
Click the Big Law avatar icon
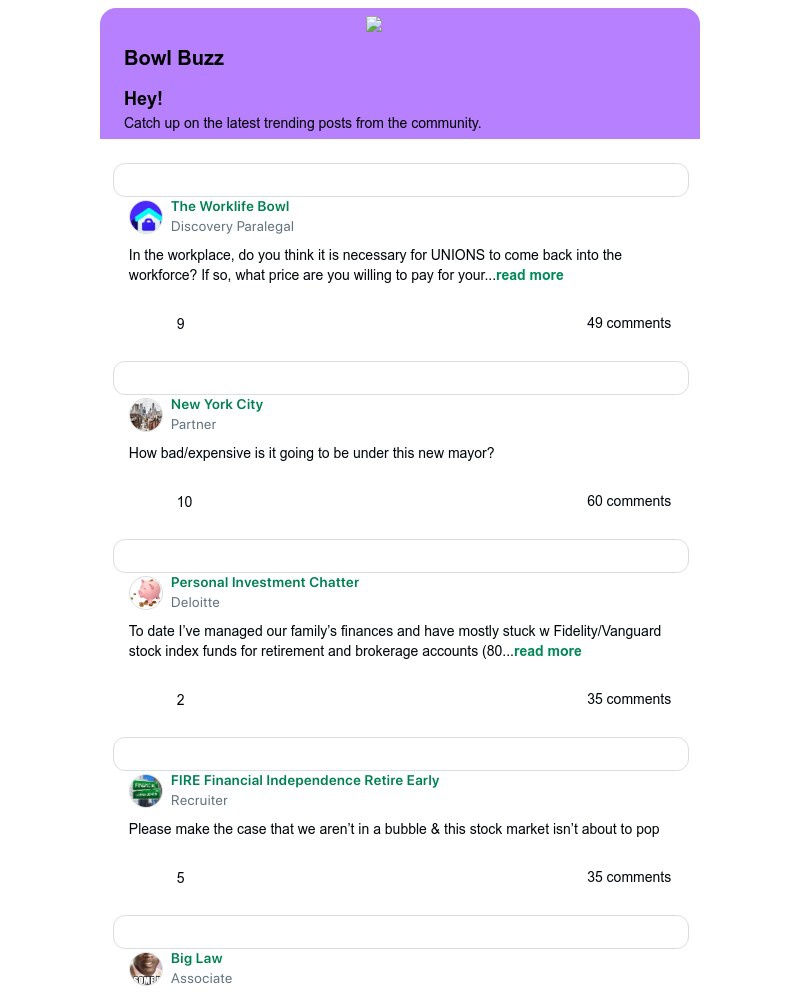tap(146, 968)
